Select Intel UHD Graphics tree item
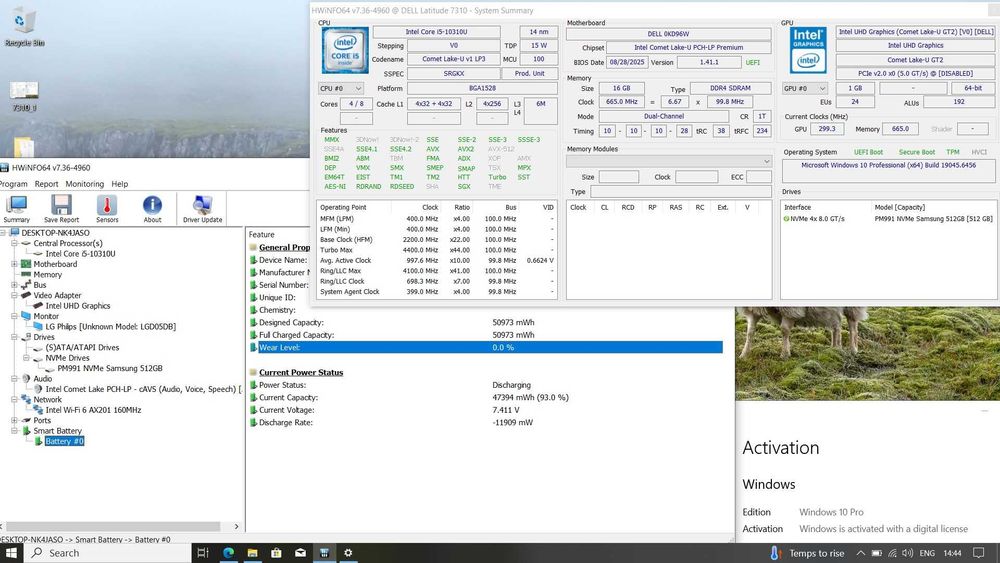This screenshot has height=563, width=1000. (x=78, y=306)
